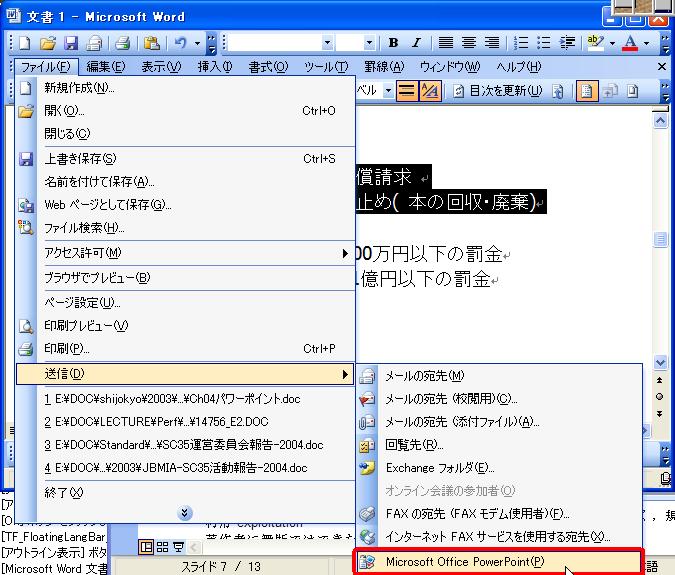Choose 名前を付けて保存 menu item

coord(185,182)
